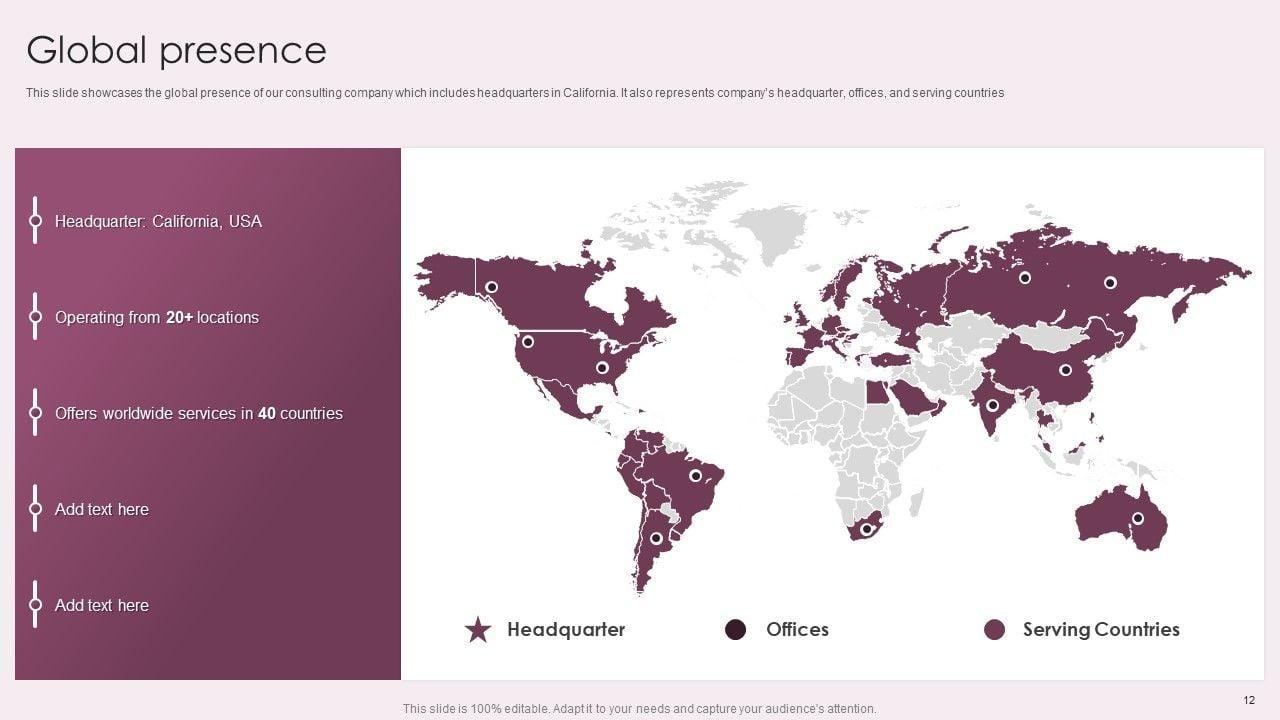Select the easternmost Russia office marker
The image size is (1280, 720).
click(1110, 283)
